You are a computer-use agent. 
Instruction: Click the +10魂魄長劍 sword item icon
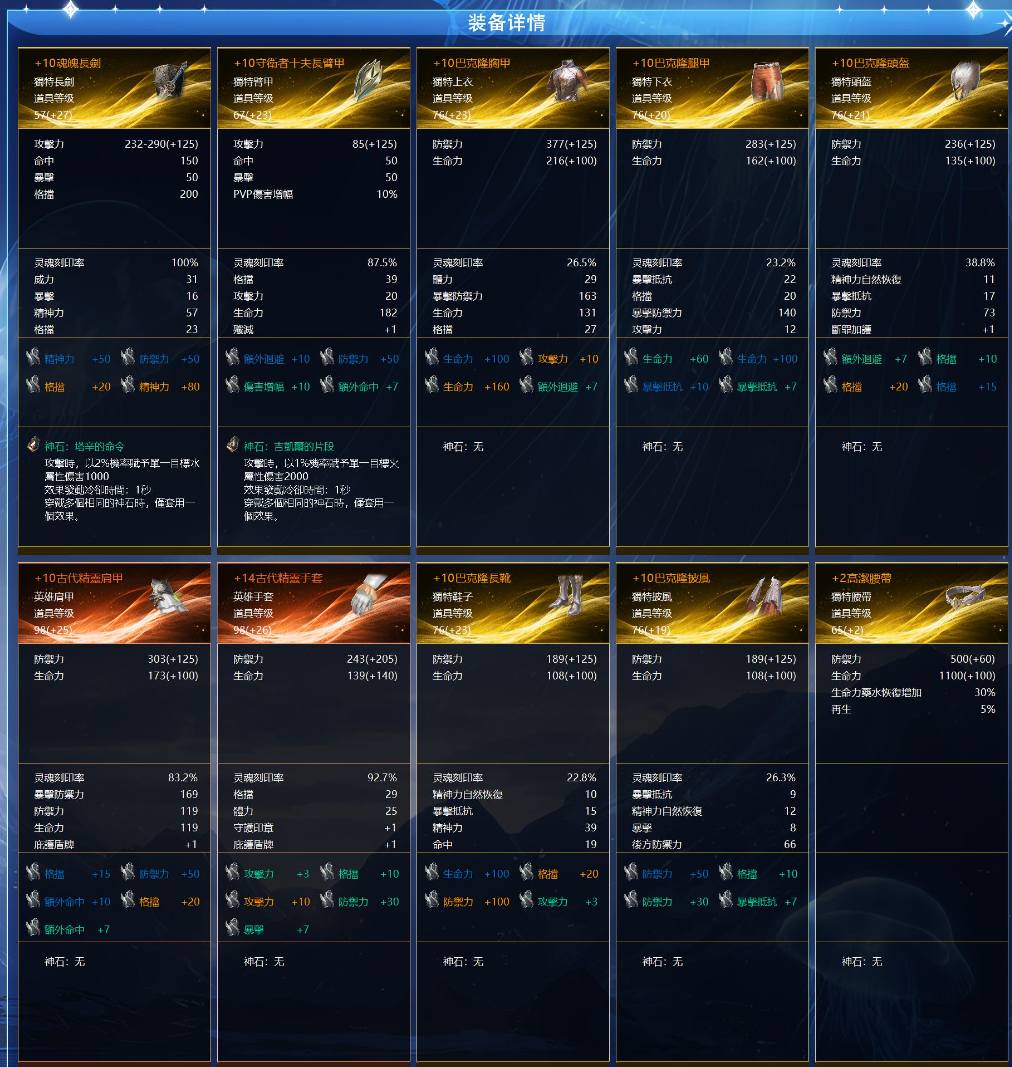(x=169, y=82)
